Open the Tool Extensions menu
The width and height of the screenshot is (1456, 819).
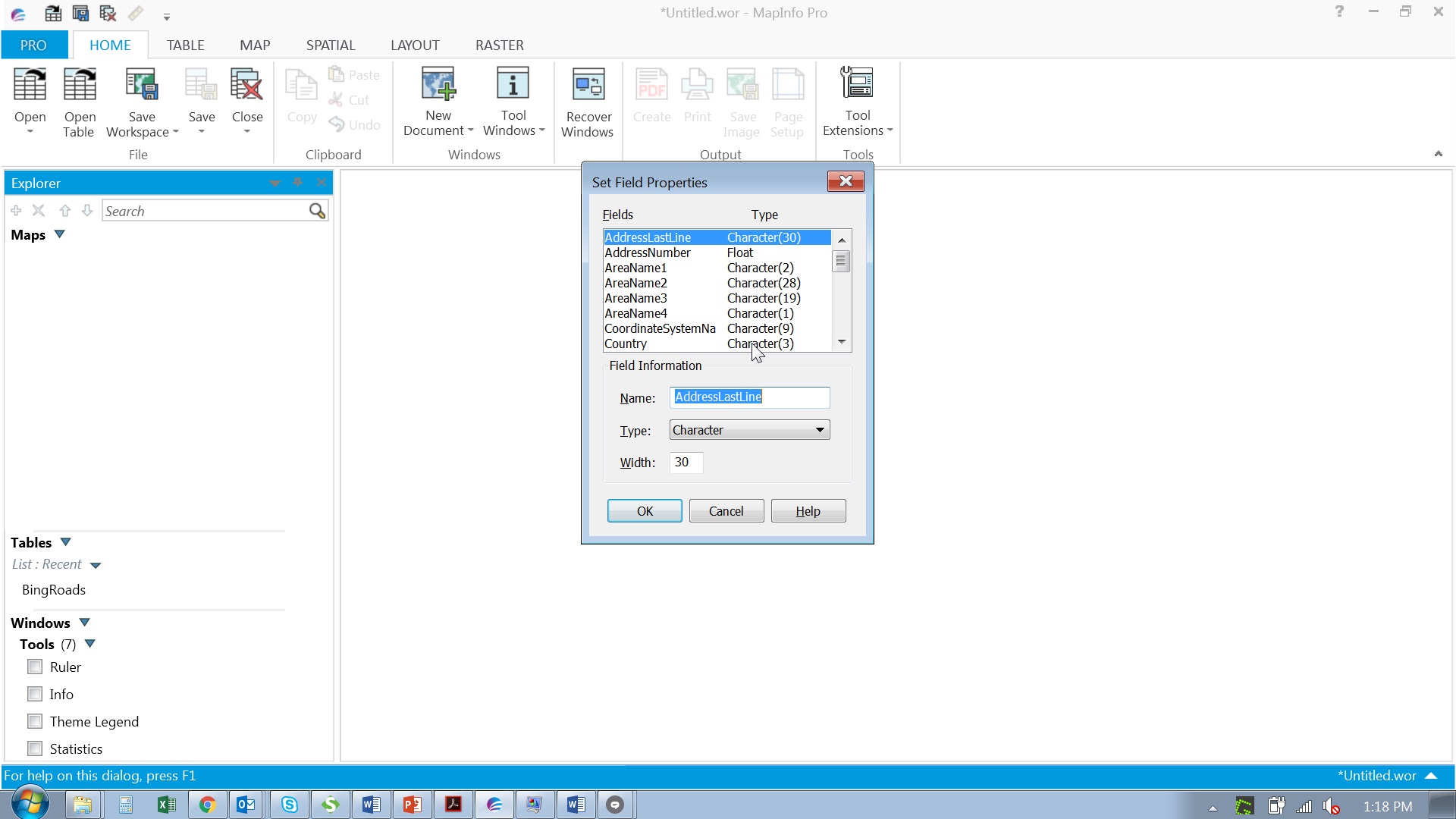[x=857, y=101]
